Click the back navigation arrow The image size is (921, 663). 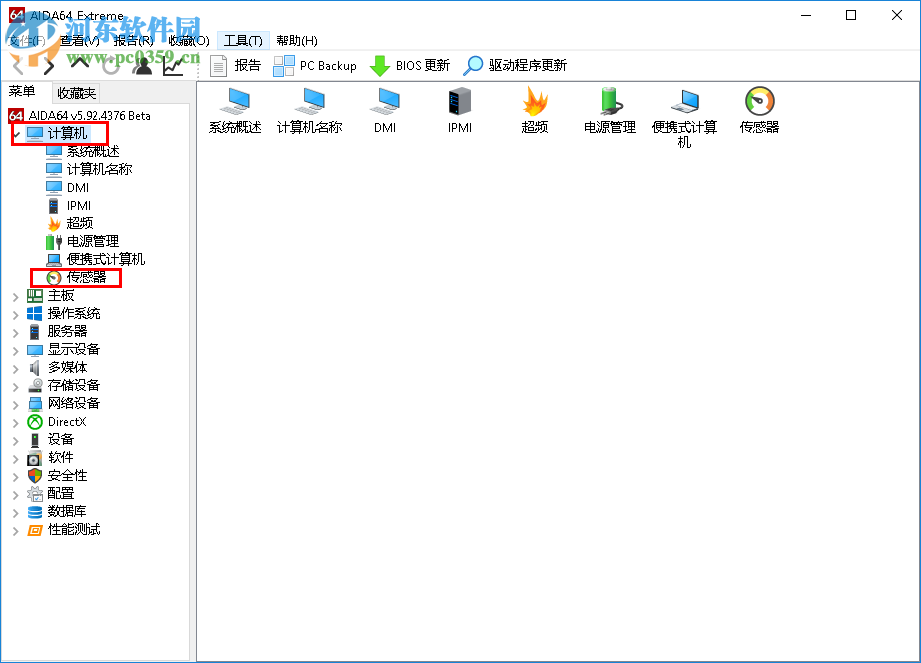pyautogui.click(x=16, y=65)
